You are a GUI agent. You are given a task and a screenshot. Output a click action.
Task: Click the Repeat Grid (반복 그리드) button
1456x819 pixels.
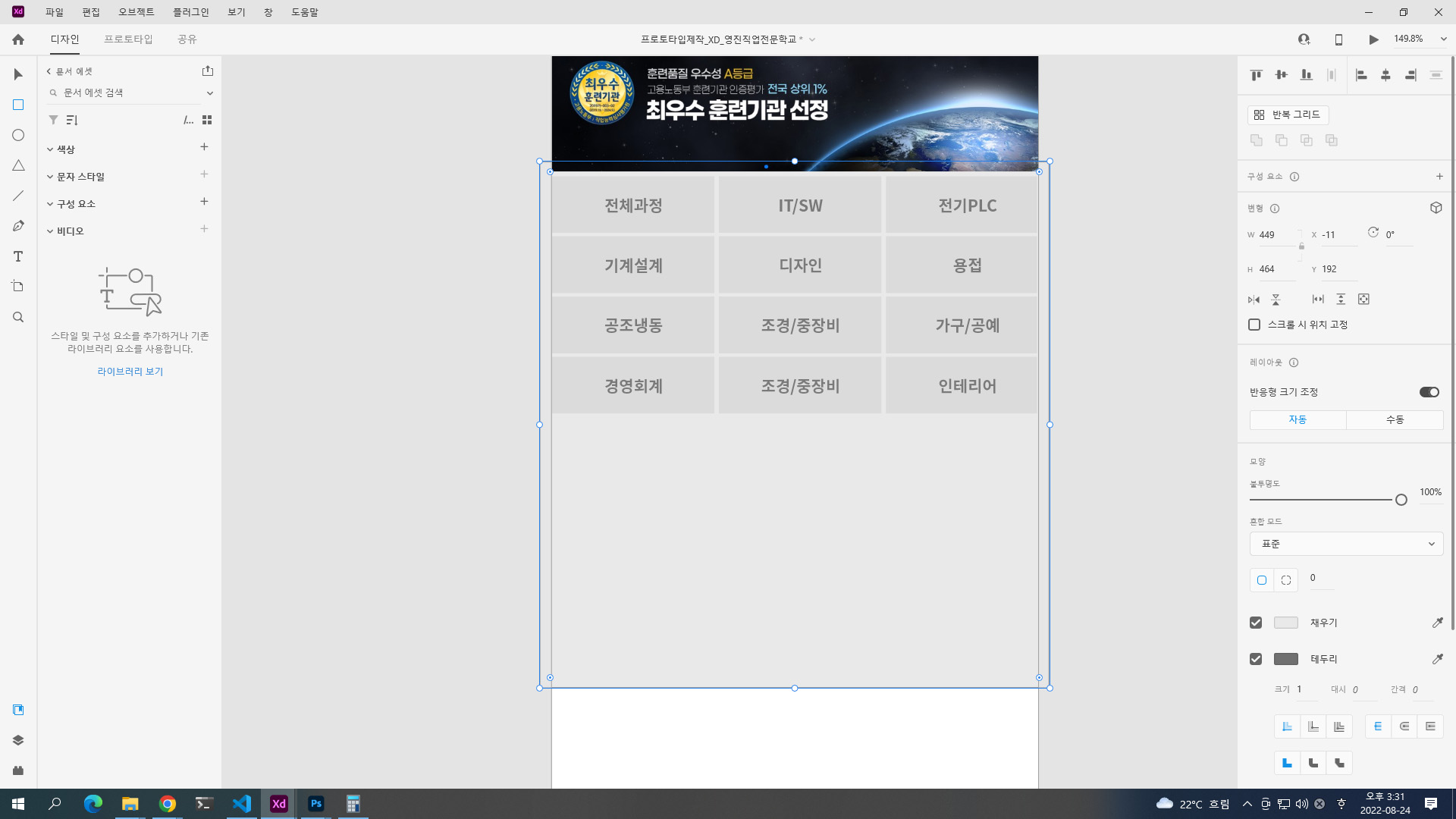(1288, 115)
